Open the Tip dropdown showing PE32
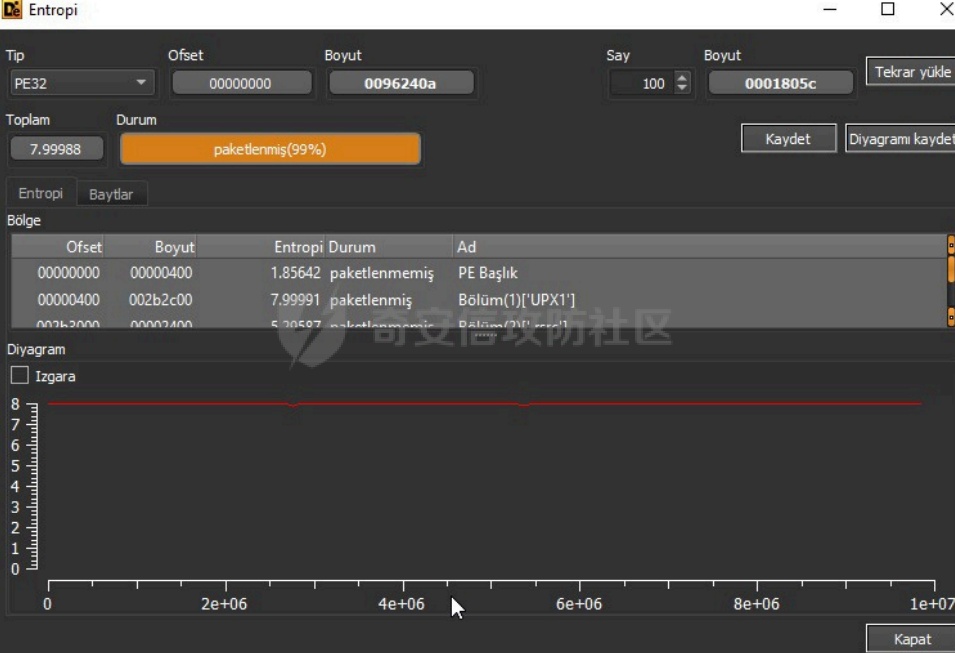 tap(80, 83)
